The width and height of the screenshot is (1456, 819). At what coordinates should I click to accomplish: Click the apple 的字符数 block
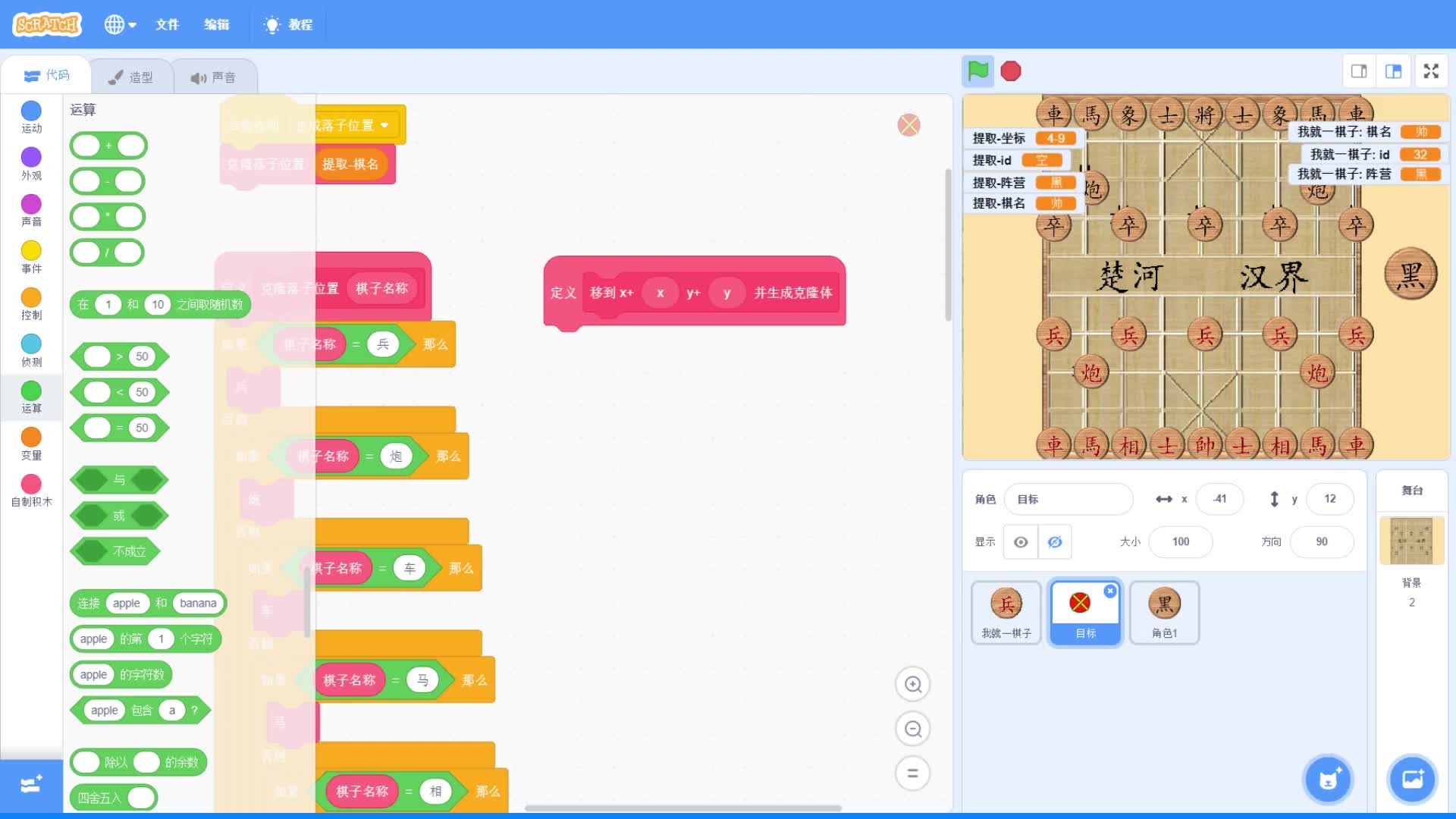click(121, 674)
